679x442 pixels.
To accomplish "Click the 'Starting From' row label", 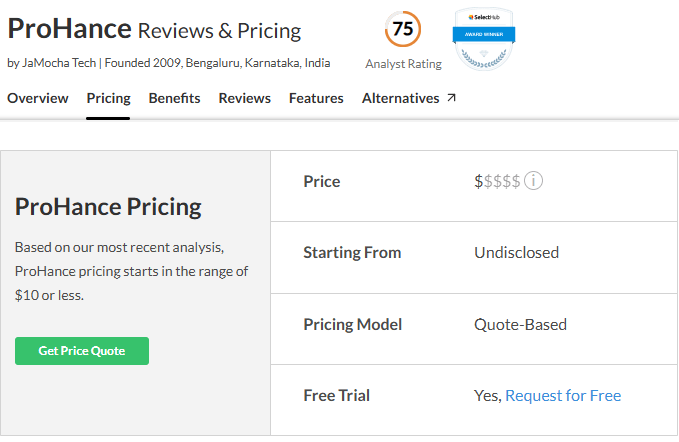I will point(352,252).
